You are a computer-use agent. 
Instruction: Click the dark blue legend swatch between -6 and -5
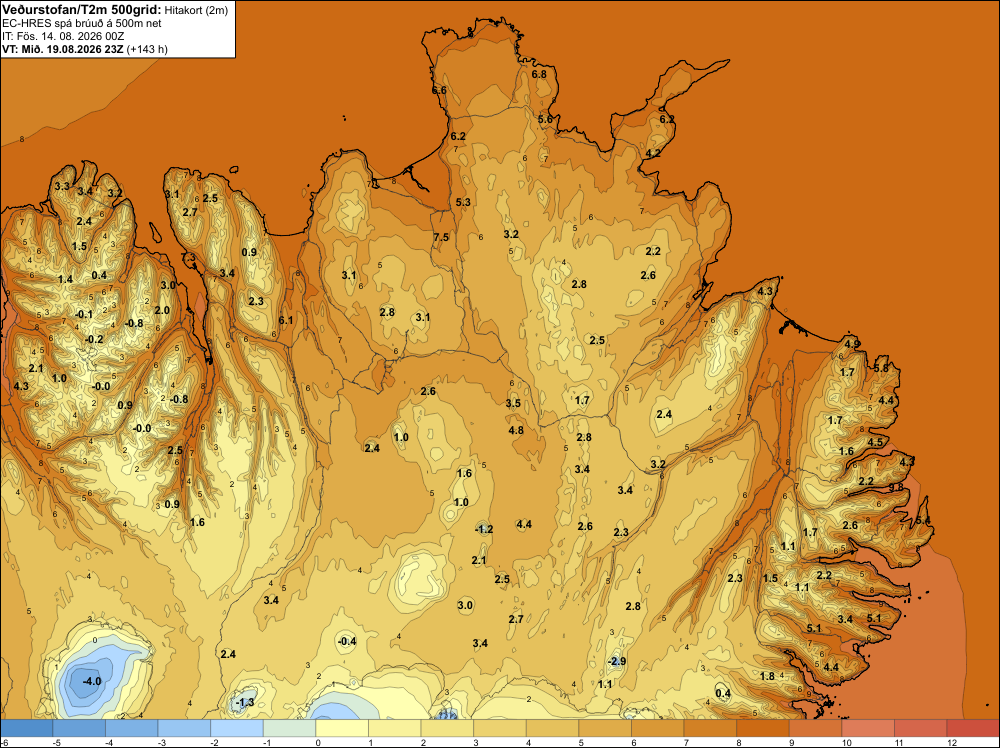pos(27,728)
